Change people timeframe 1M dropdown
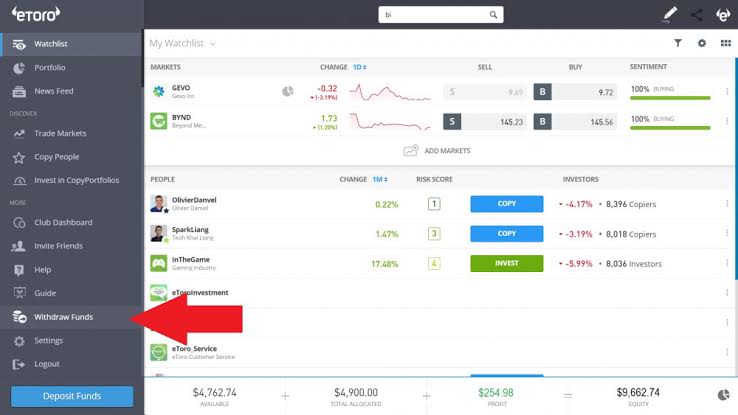The height and width of the screenshot is (415, 738). tap(380, 179)
